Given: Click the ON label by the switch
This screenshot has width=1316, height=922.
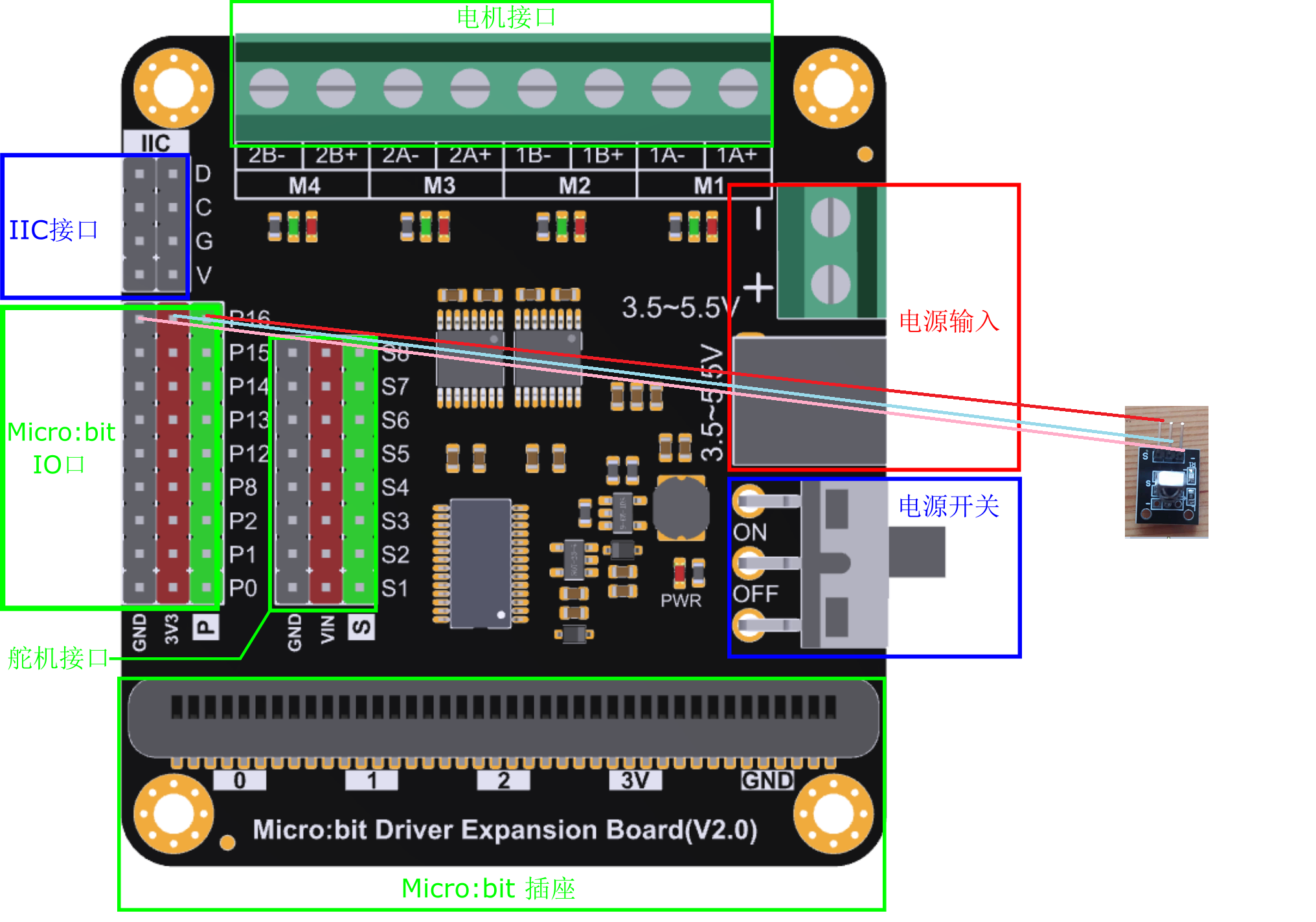Looking at the screenshot, I should click(750, 532).
